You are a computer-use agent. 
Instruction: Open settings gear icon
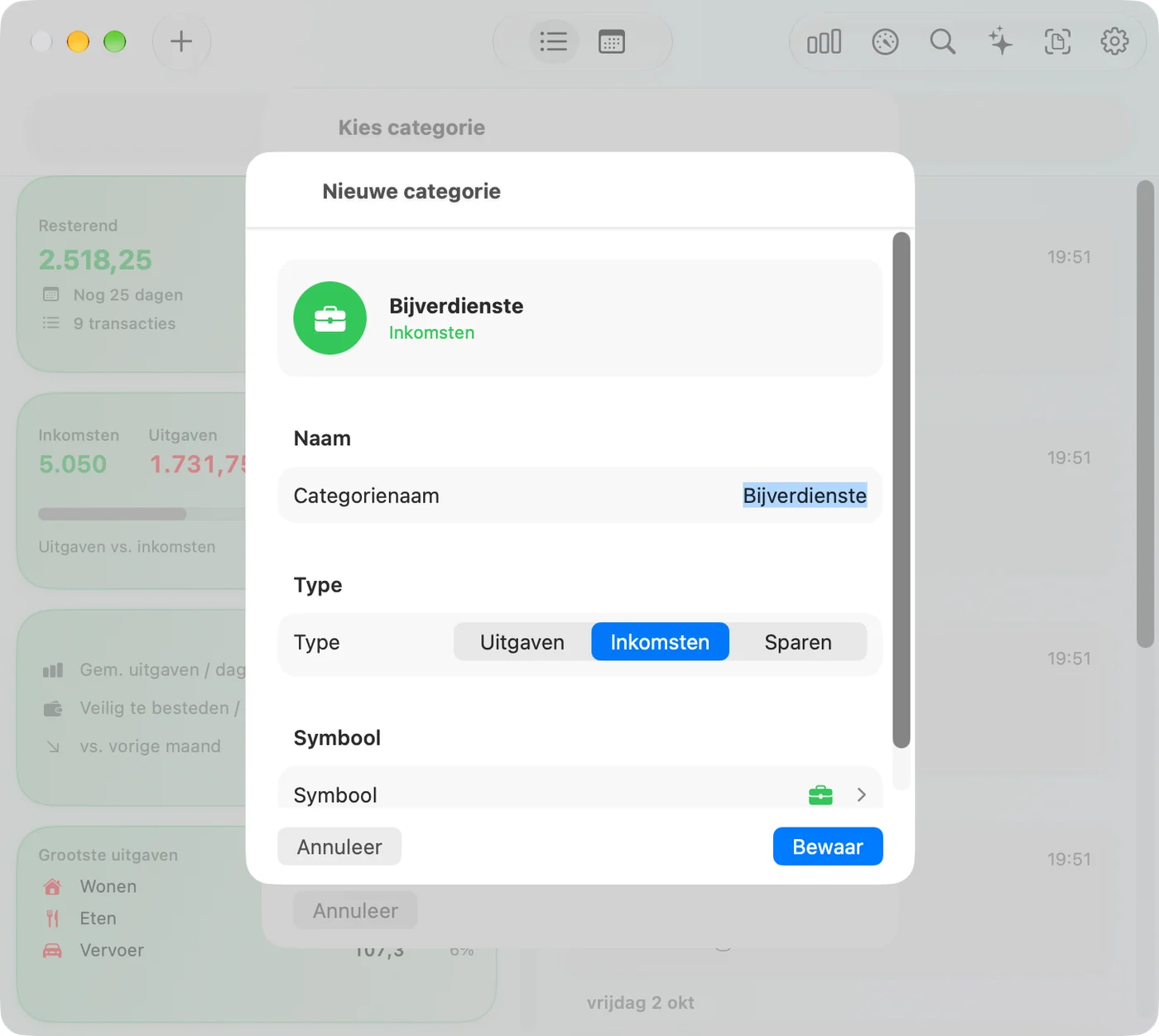point(1114,41)
